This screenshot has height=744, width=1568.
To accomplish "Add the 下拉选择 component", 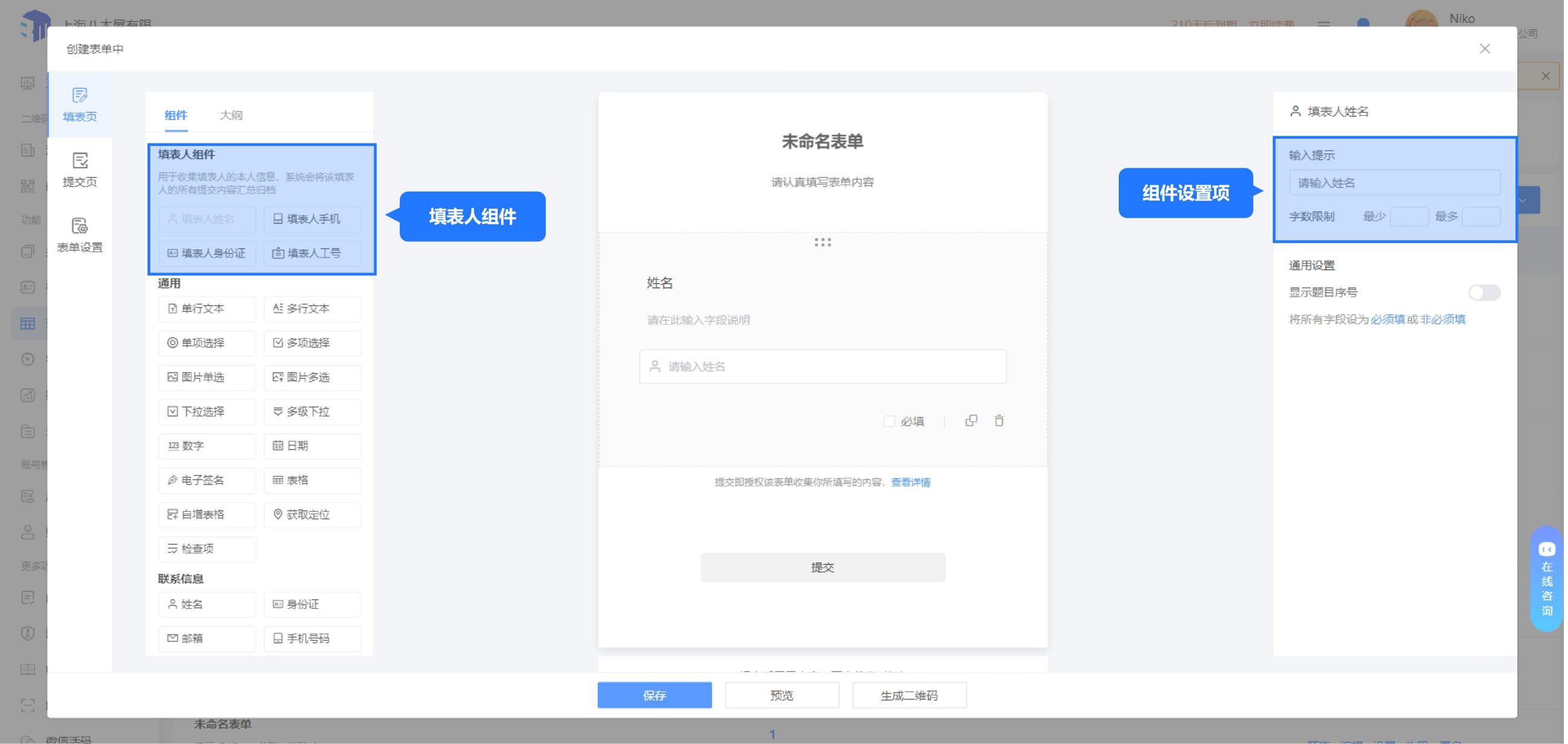I will tap(207, 412).
